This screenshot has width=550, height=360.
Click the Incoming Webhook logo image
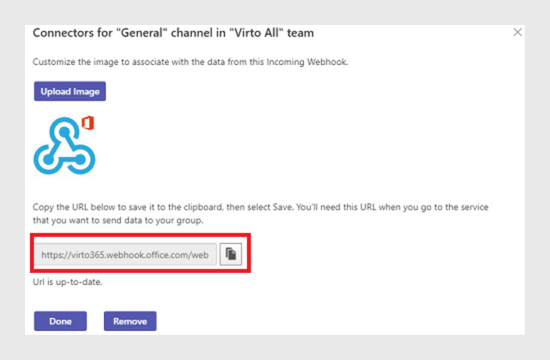click(64, 145)
